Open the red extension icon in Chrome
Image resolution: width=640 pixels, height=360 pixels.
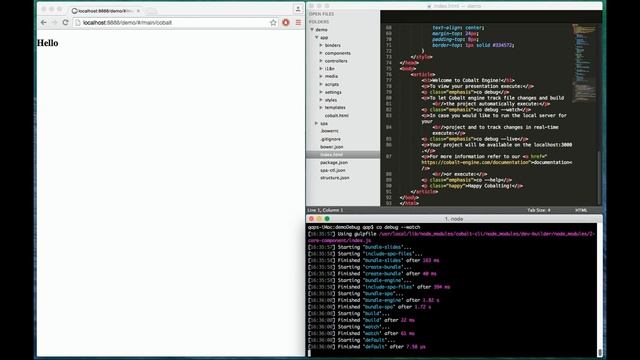coord(286,23)
